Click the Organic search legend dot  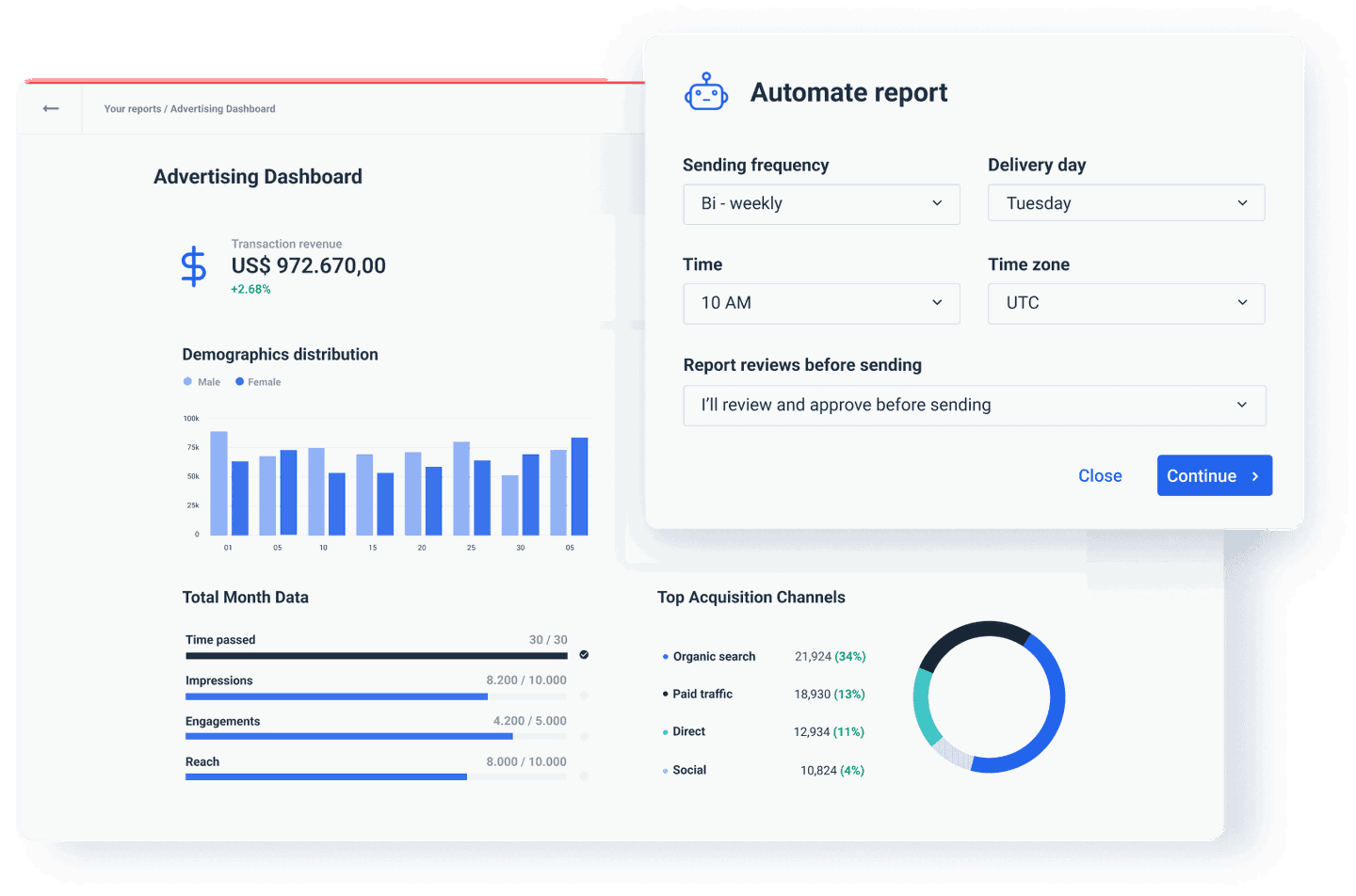(x=665, y=656)
